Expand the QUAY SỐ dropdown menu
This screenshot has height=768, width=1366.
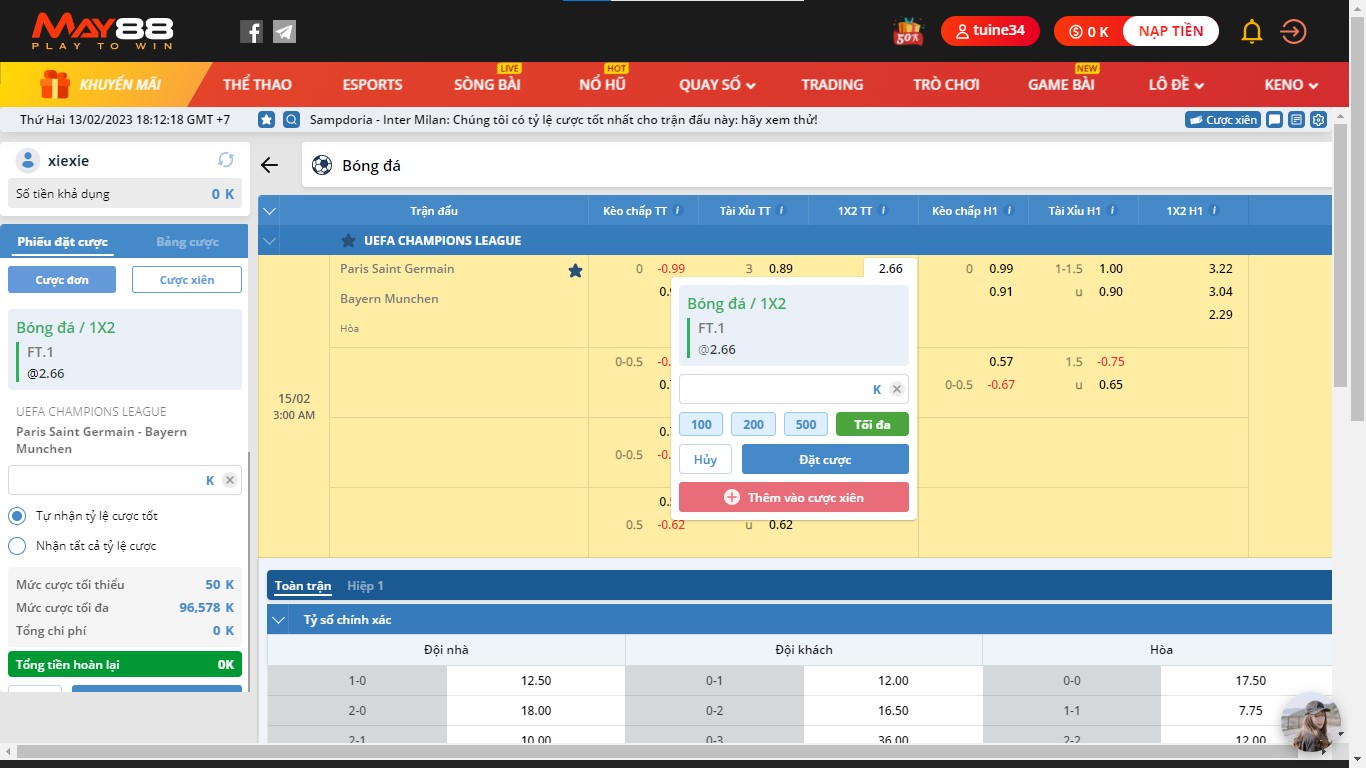[x=717, y=85]
